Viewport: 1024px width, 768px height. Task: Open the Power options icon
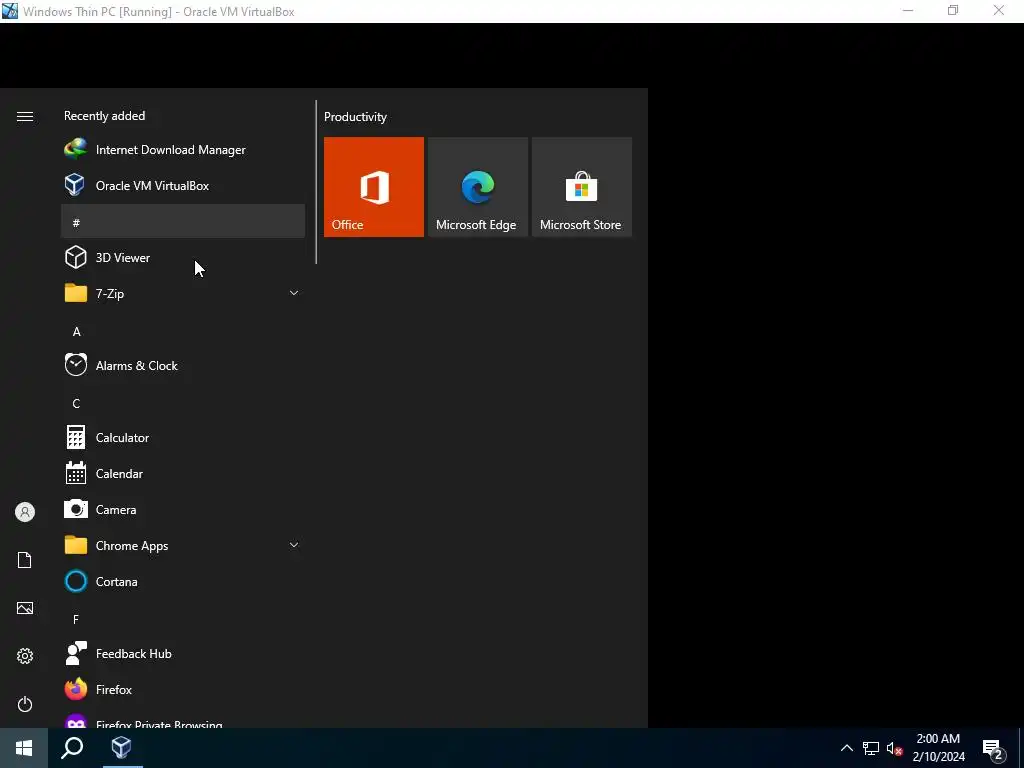point(25,704)
